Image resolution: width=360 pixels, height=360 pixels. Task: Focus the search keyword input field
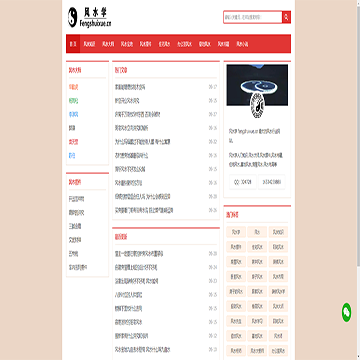(253, 17)
